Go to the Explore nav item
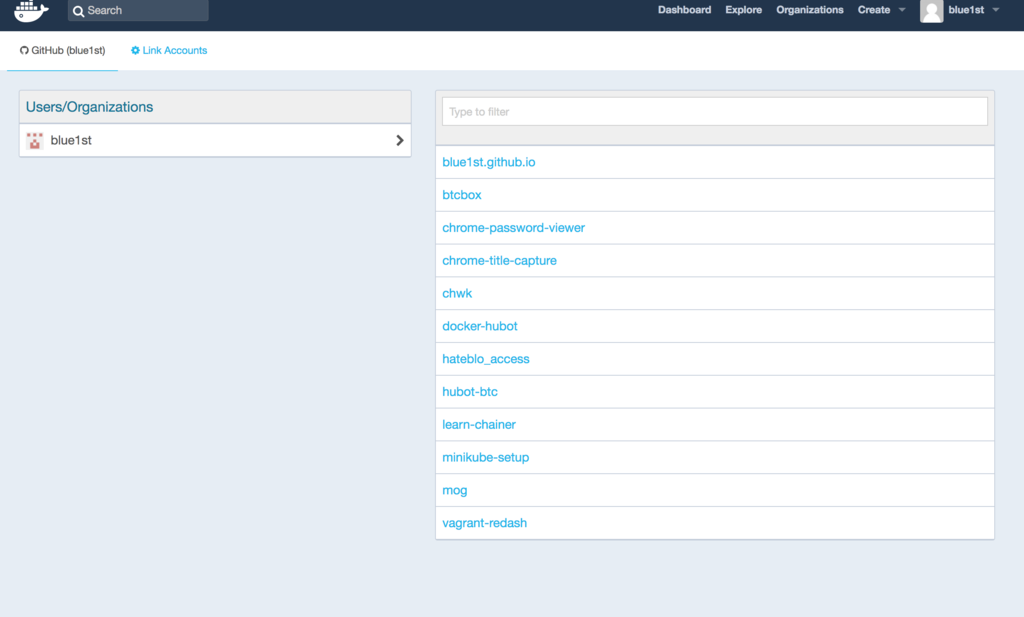The width and height of the screenshot is (1024, 617). tap(743, 10)
